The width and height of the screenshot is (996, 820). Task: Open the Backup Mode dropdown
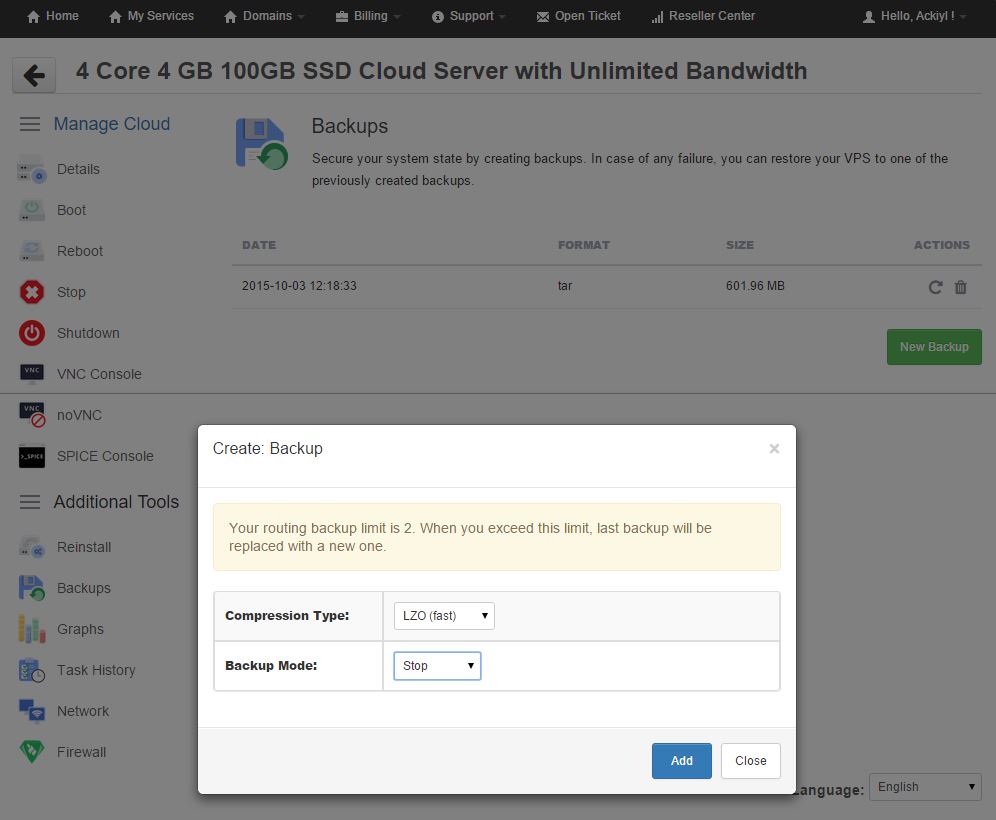(x=437, y=666)
